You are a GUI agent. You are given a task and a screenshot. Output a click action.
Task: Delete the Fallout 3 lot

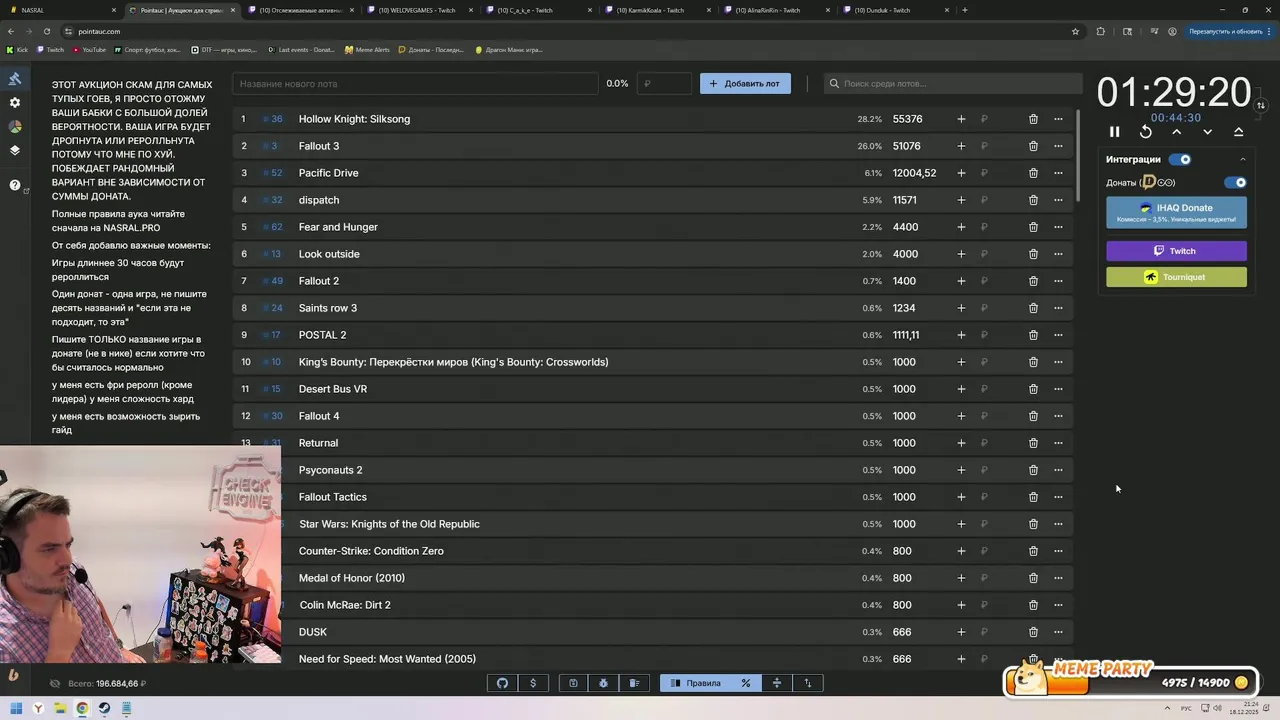[x=1033, y=146]
